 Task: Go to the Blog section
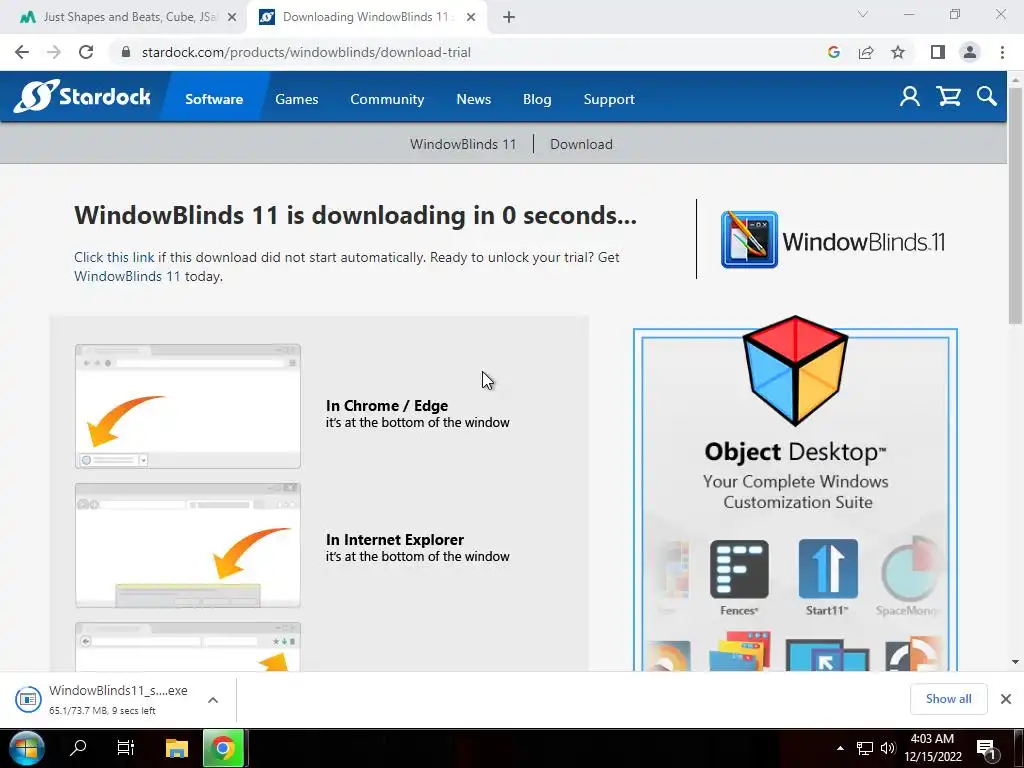point(537,99)
